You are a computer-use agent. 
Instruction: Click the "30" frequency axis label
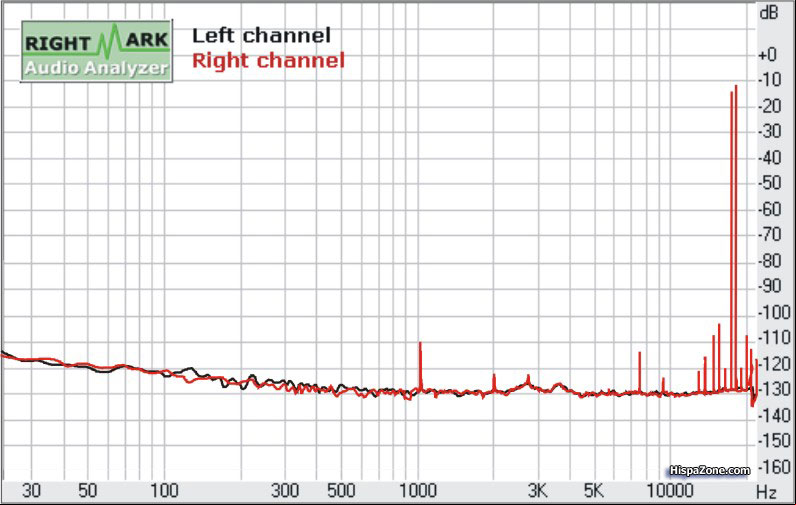click(x=31, y=491)
